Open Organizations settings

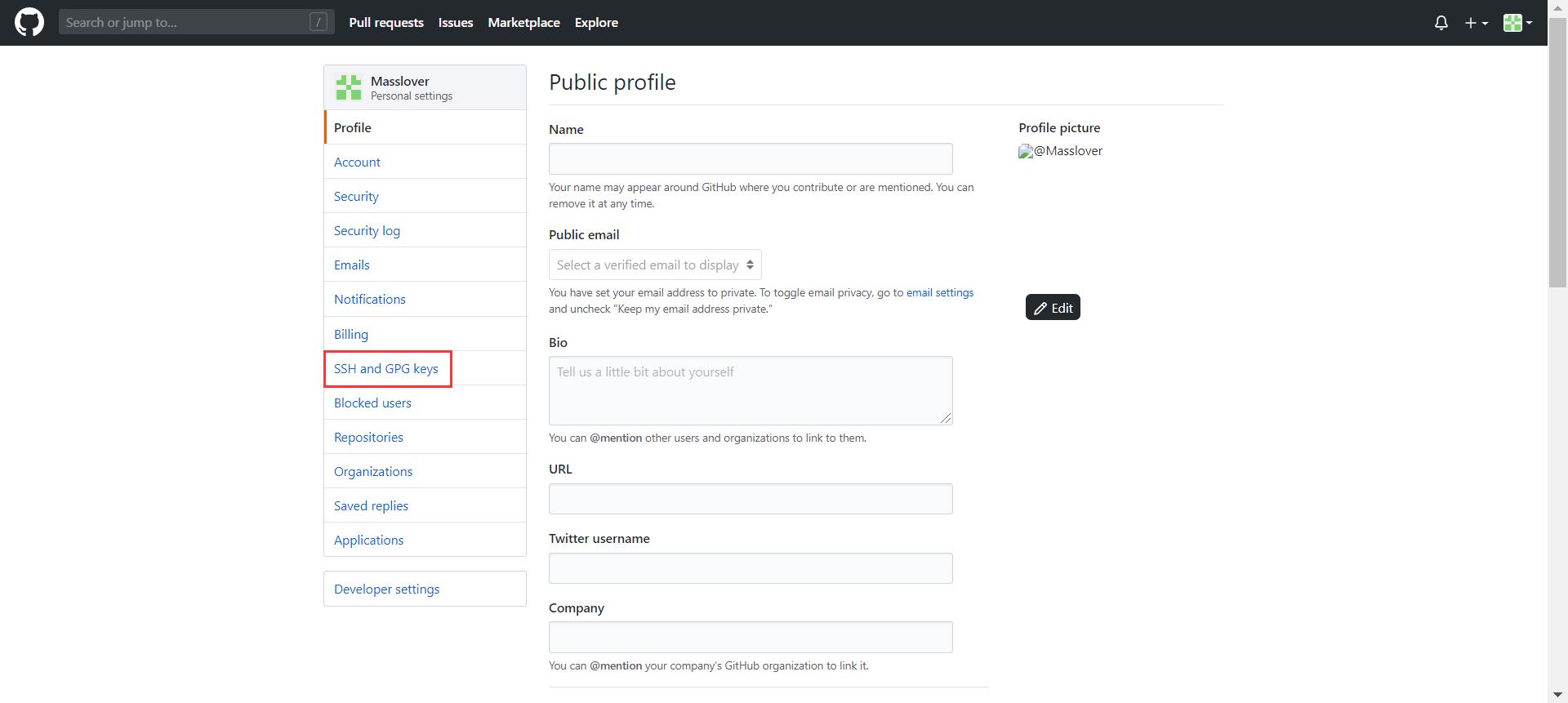click(425, 471)
